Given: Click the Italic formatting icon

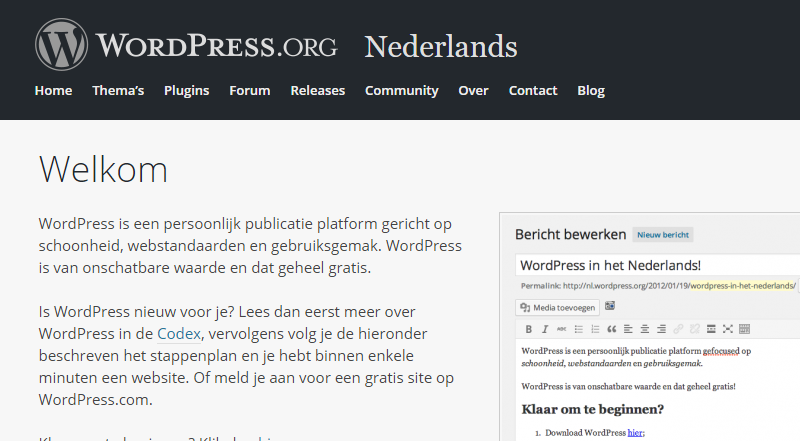Looking at the screenshot, I should [x=545, y=329].
